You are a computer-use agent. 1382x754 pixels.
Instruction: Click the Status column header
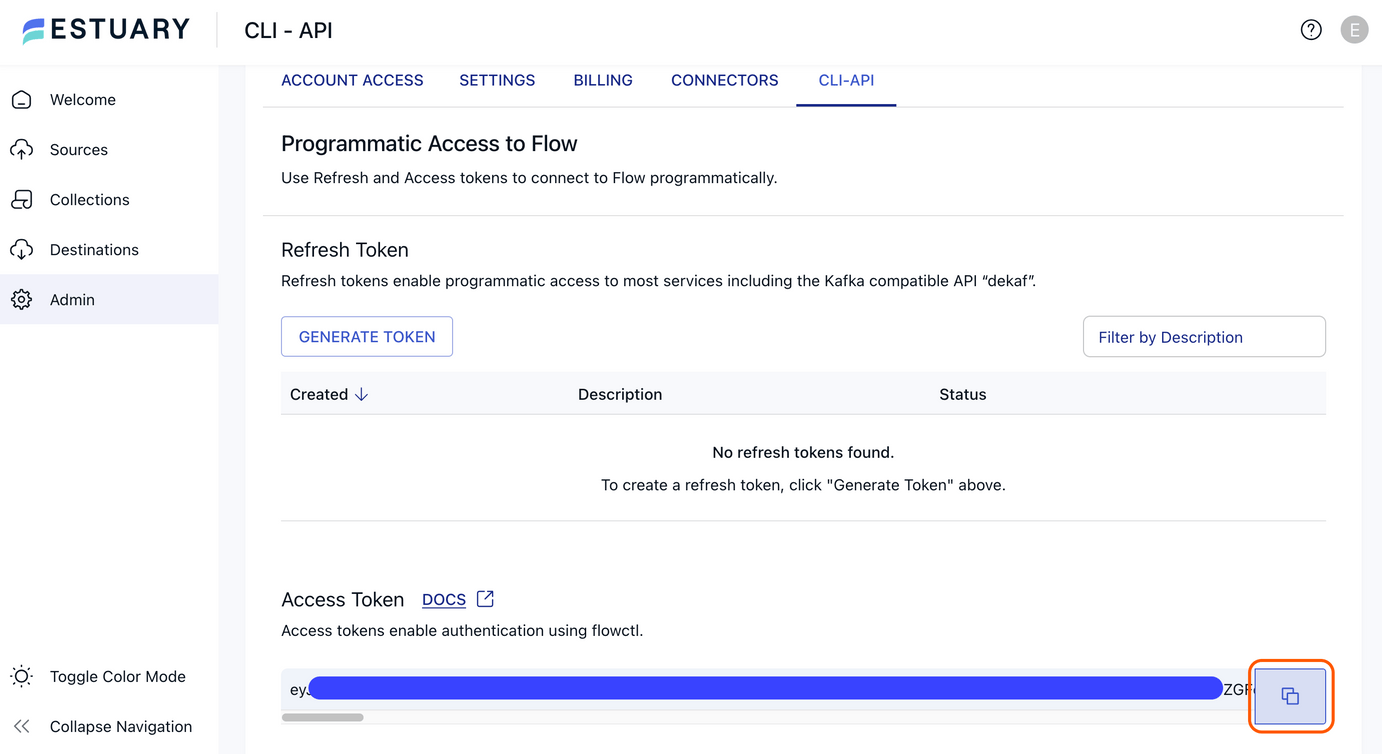(x=963, y=395)
